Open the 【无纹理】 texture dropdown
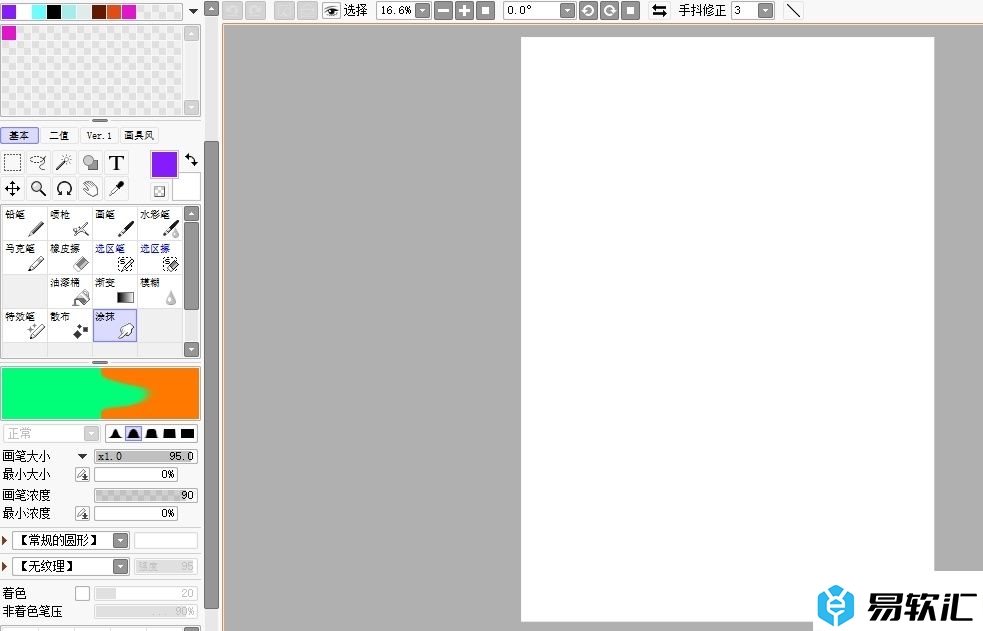 pos(121,566)
